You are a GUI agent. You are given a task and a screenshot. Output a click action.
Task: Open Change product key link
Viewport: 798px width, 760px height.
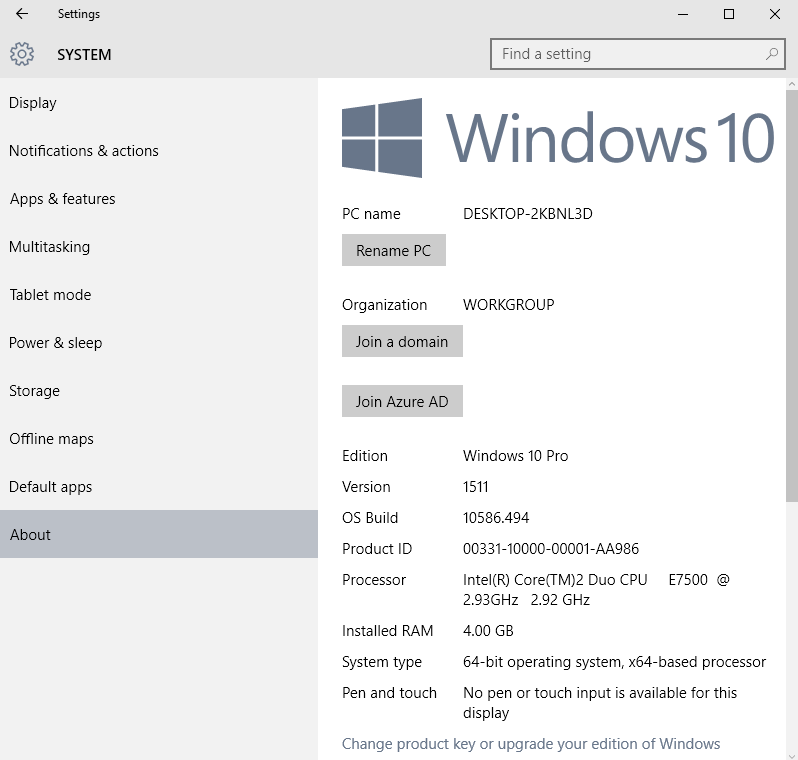coord(531,743)
